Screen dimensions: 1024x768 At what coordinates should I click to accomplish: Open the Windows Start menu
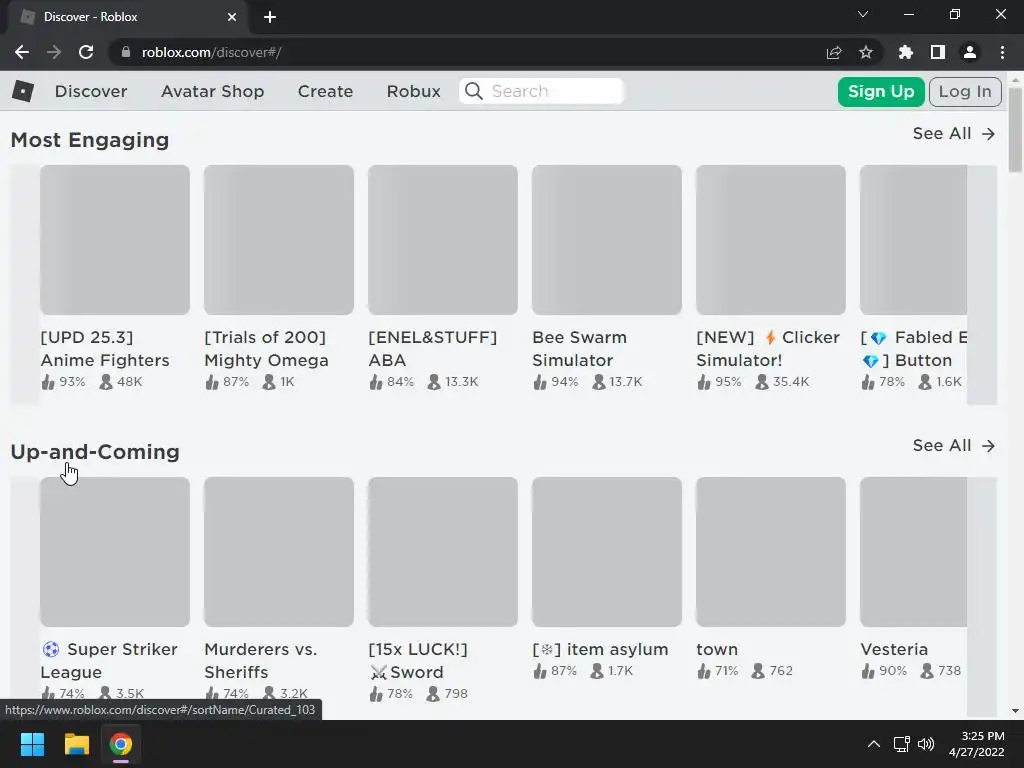click(x=32, y=744)
